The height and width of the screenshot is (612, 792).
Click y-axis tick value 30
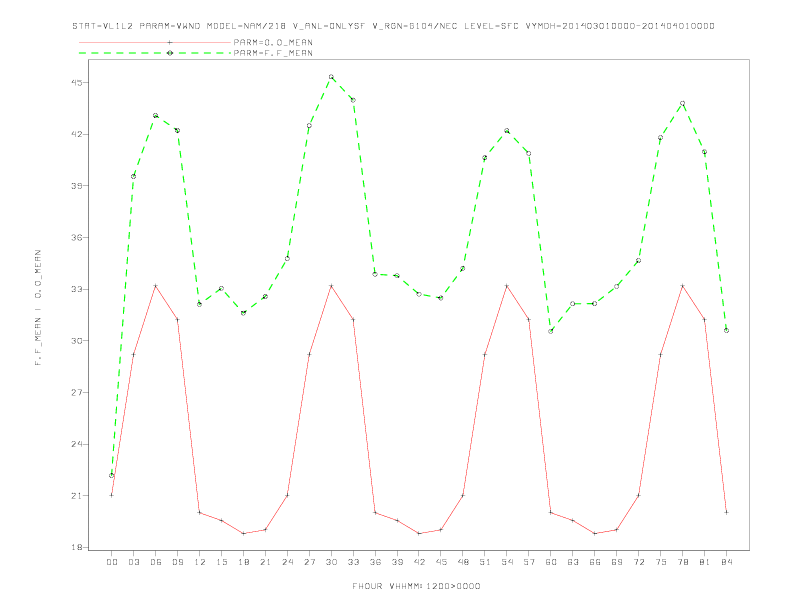[77, 341]
